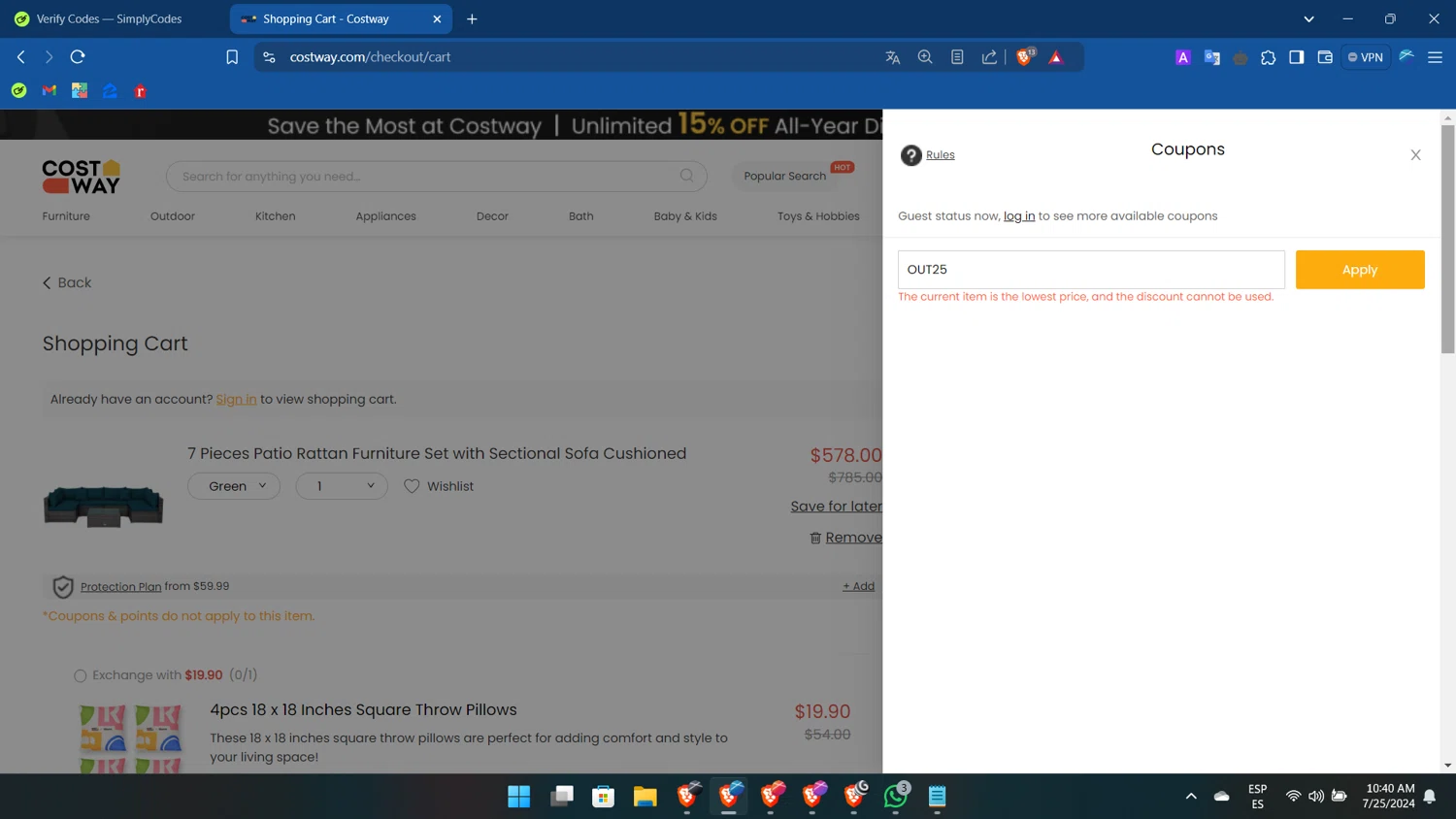This screenshot has width=1456, height=819.
Task: Toggle reader mode icon in address bar
Action: [957, 57]
